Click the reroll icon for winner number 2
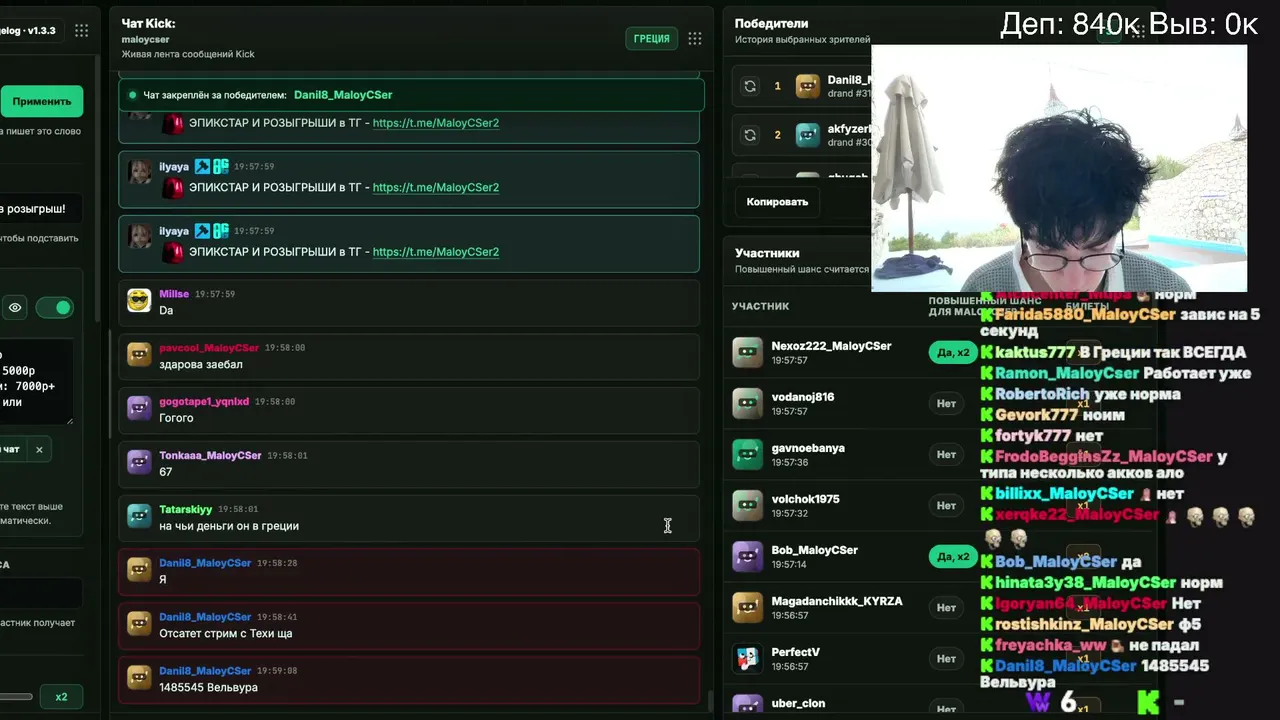This screenshot has width=1280, height=720. coord(749,135)
